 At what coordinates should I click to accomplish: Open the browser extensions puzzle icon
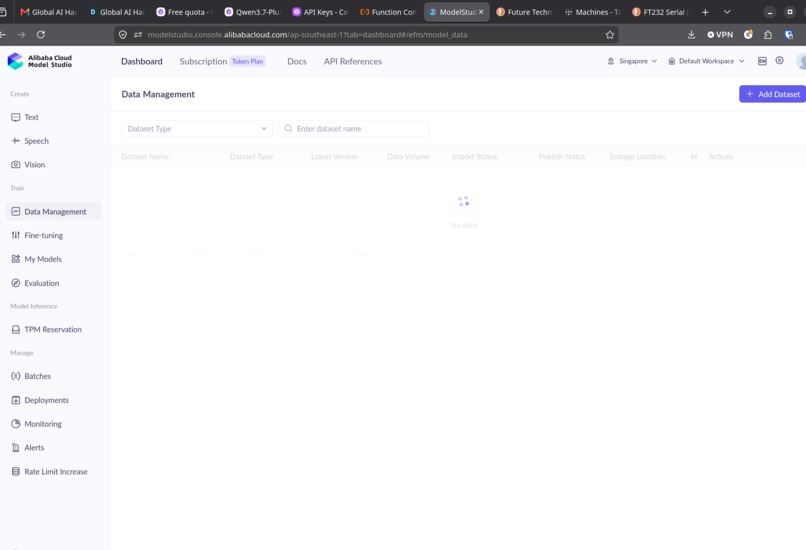click(768, 34)
